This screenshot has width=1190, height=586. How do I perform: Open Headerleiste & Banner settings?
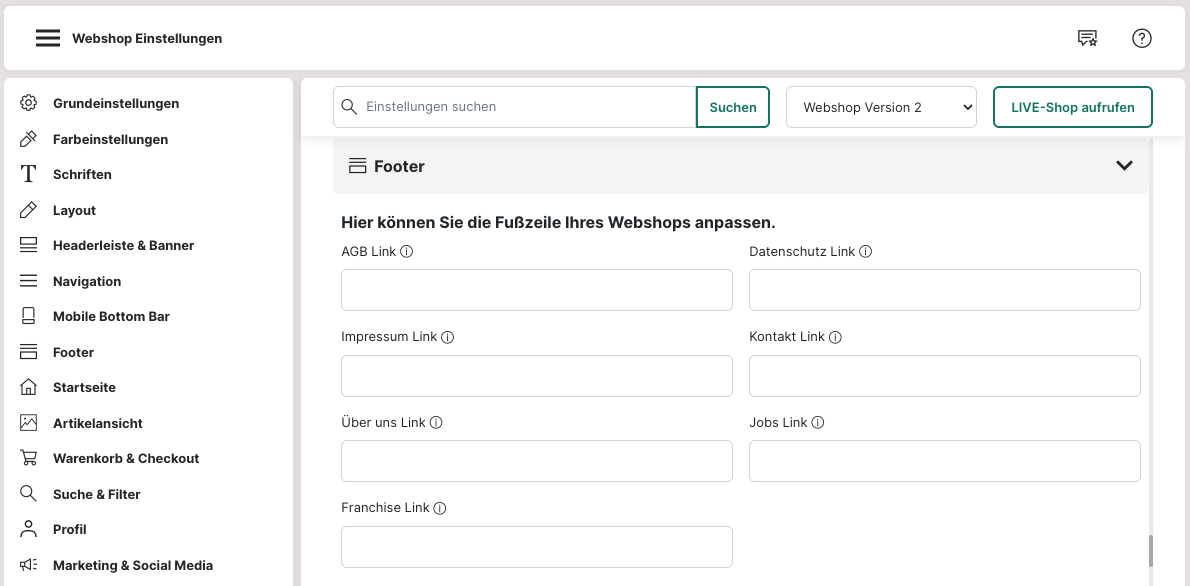tap(123, 245)
